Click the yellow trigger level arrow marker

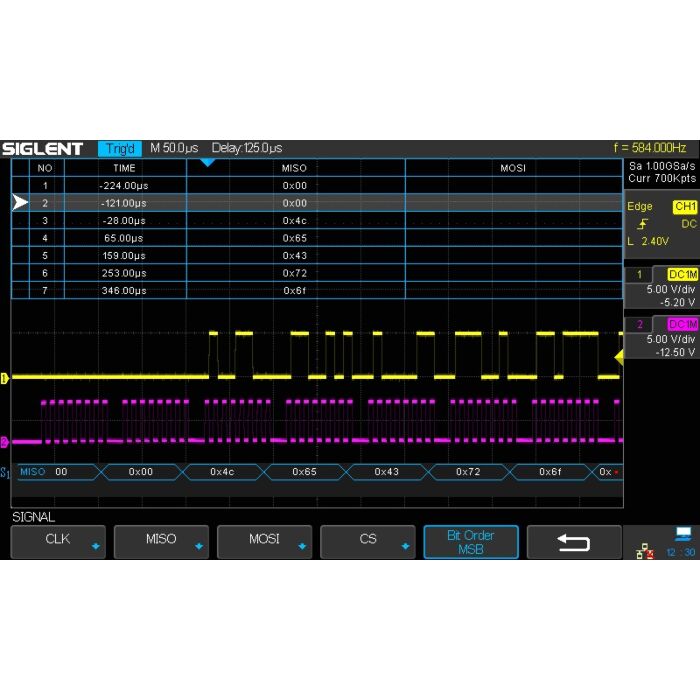(618, 356)
